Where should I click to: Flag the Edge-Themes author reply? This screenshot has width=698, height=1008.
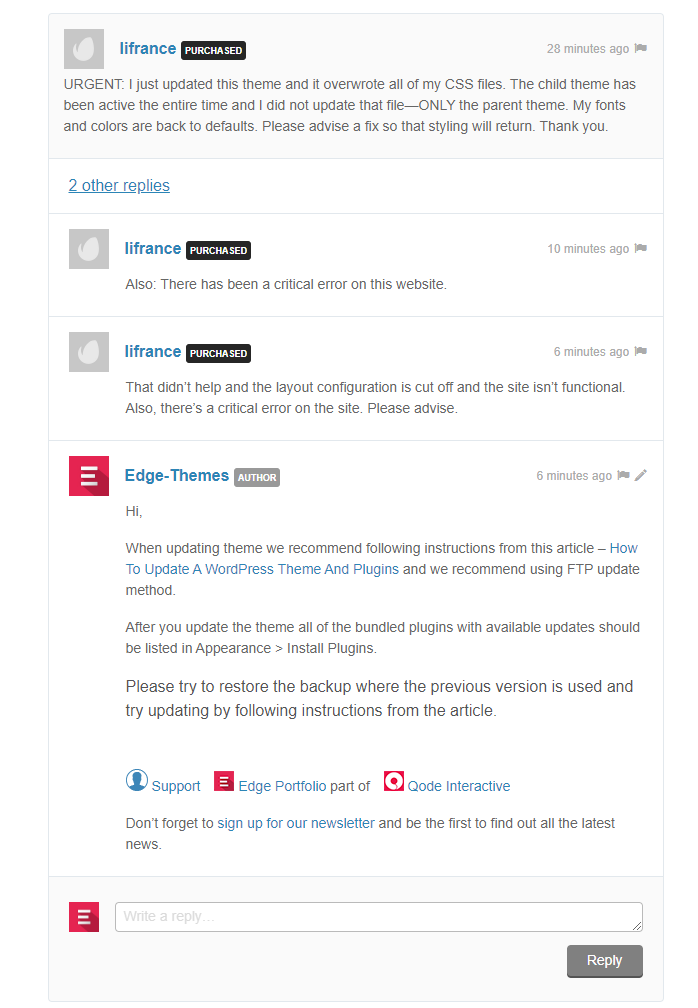click(x=623, y=475)
